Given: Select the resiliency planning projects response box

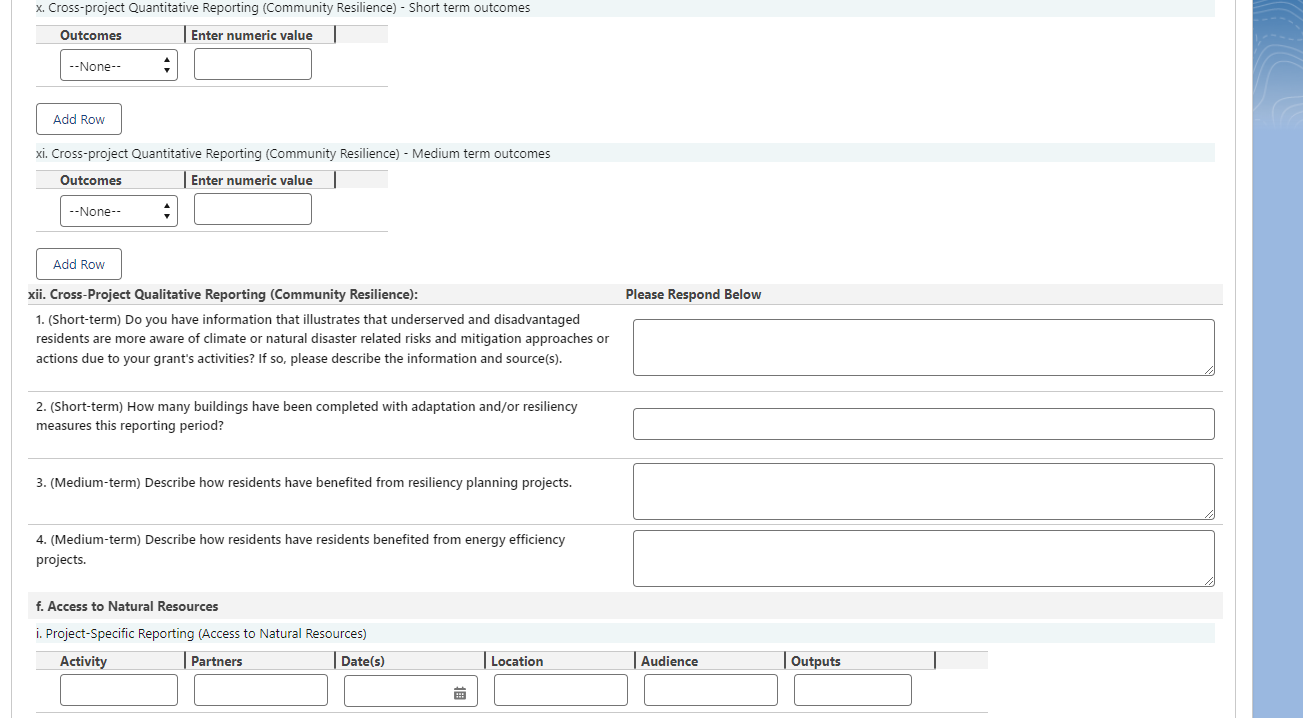Looking at the screenshot, I should (x=922, y=491).
